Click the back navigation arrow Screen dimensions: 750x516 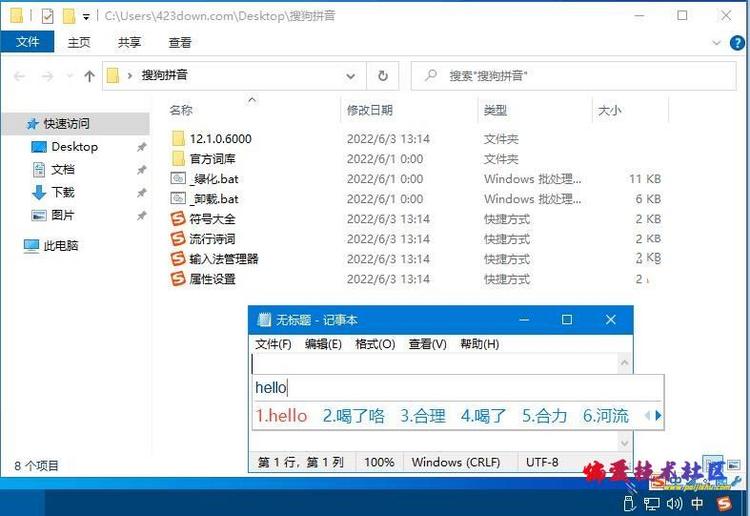[20, 76]
